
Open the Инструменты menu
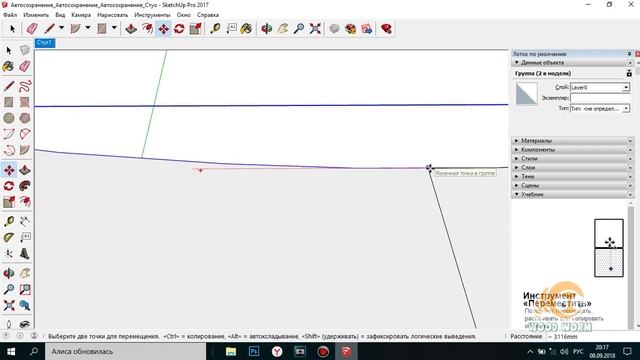[152, 15]
